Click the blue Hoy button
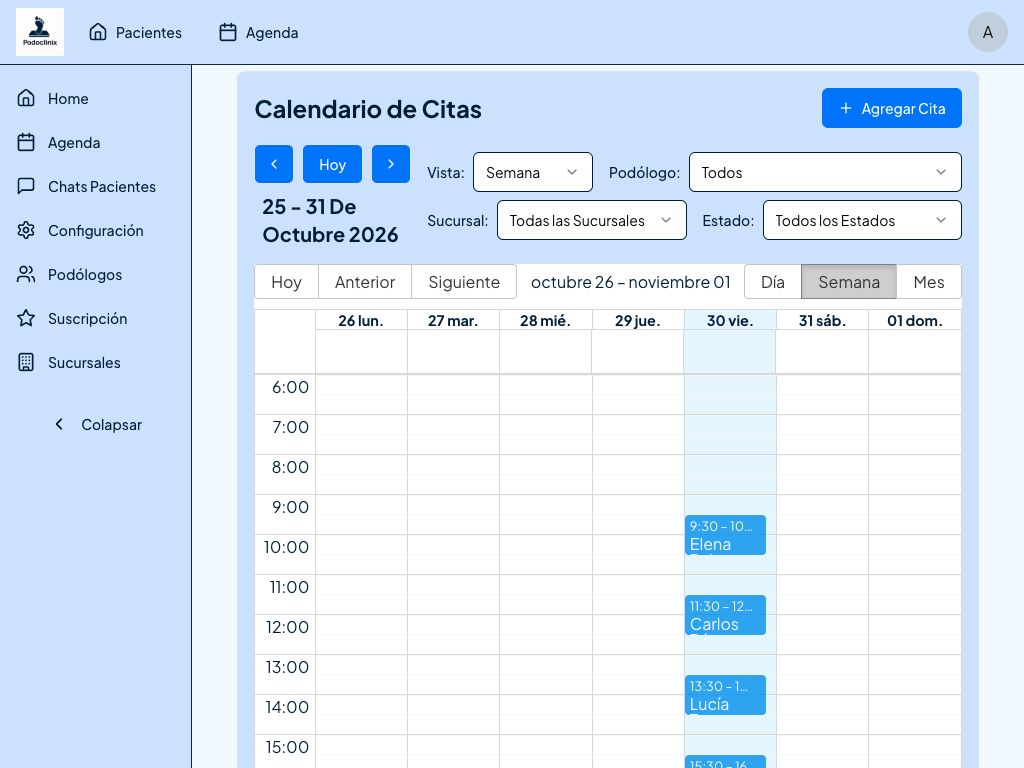The image size is (1024, 768). point(332,164)
